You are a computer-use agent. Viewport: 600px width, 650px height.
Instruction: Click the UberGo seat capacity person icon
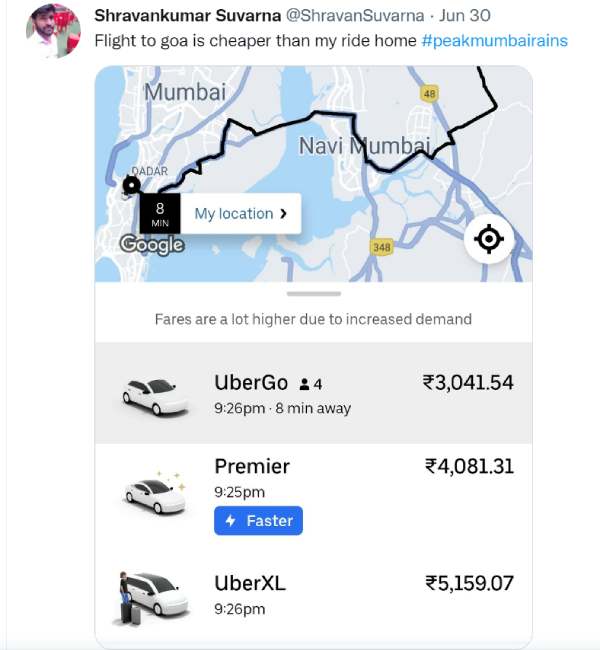point(304,384)
